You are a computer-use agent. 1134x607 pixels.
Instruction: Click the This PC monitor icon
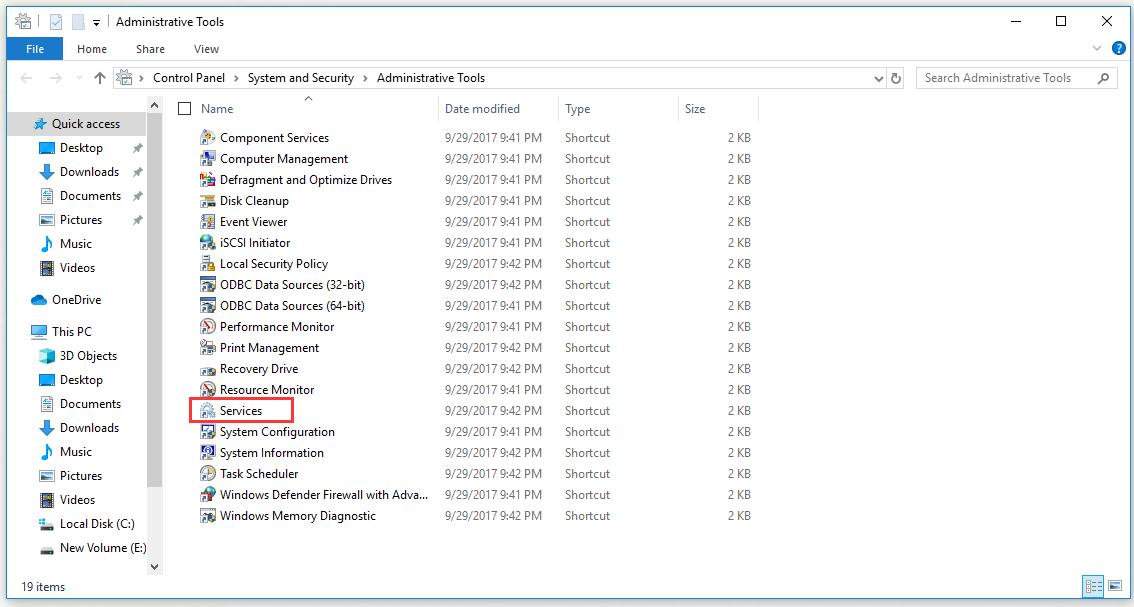click(x=39, y=331)
